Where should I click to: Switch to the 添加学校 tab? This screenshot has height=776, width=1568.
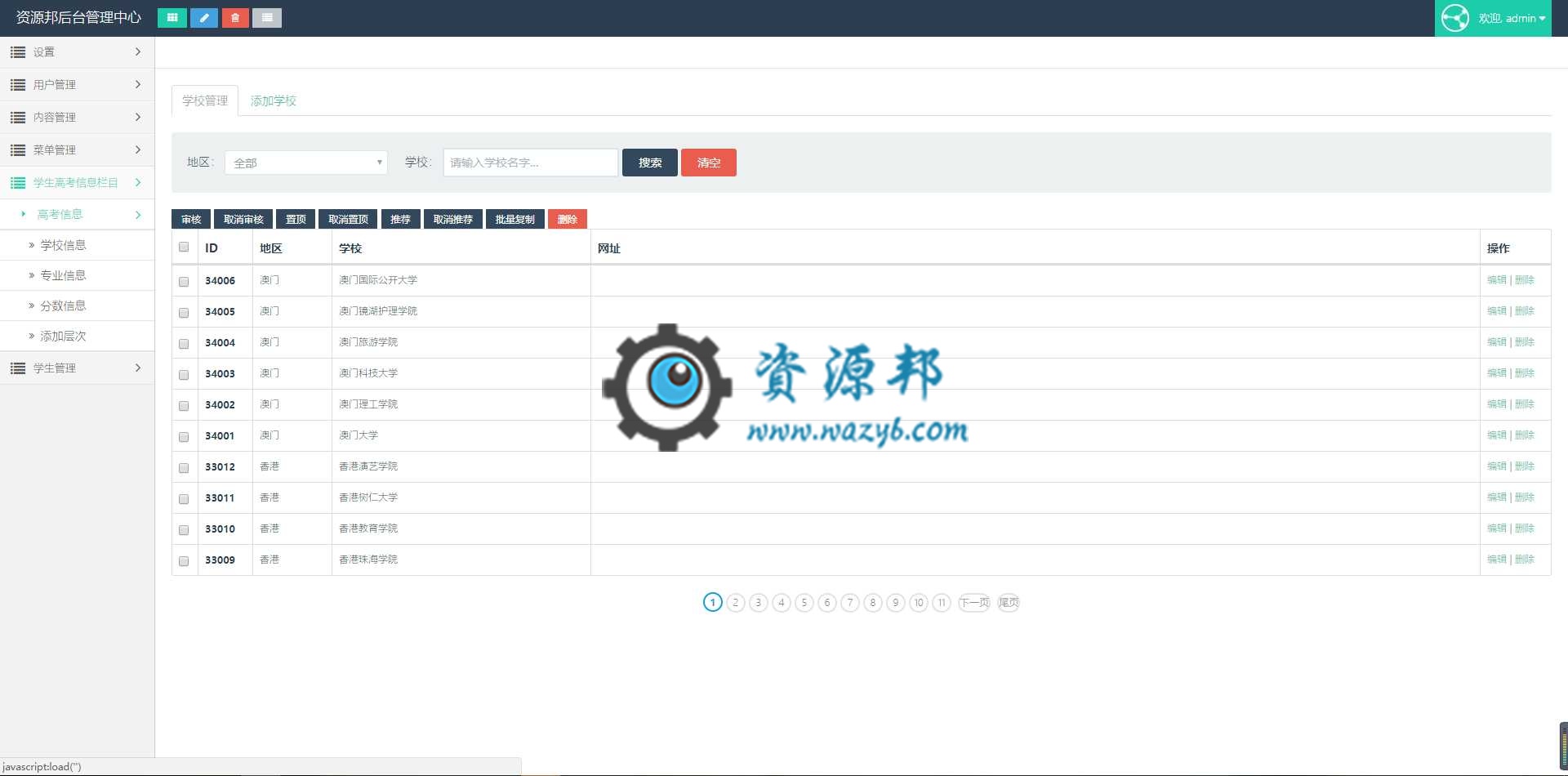(x=274, y=100)
